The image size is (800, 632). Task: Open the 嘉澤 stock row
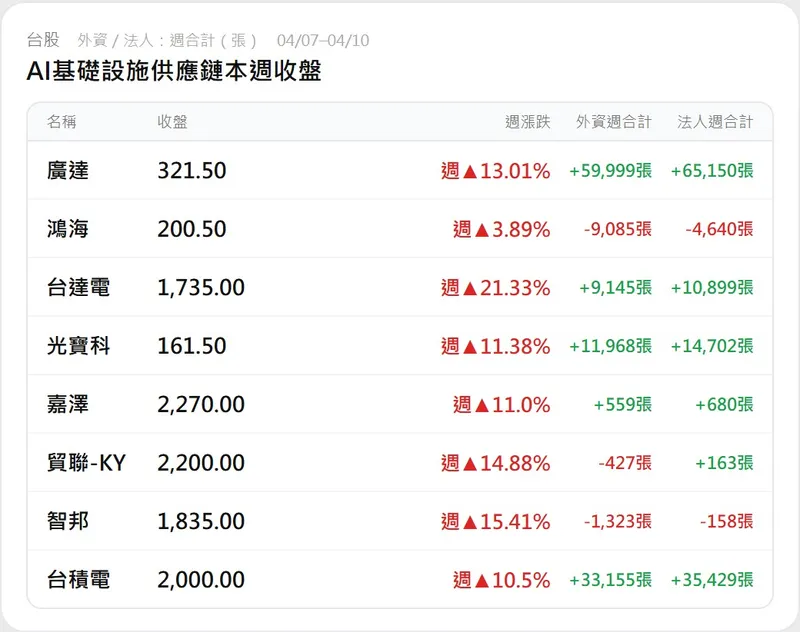click(68, 405)
